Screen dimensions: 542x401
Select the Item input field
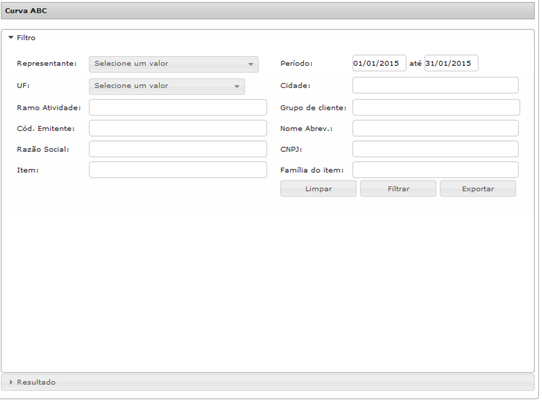(178, 170)
